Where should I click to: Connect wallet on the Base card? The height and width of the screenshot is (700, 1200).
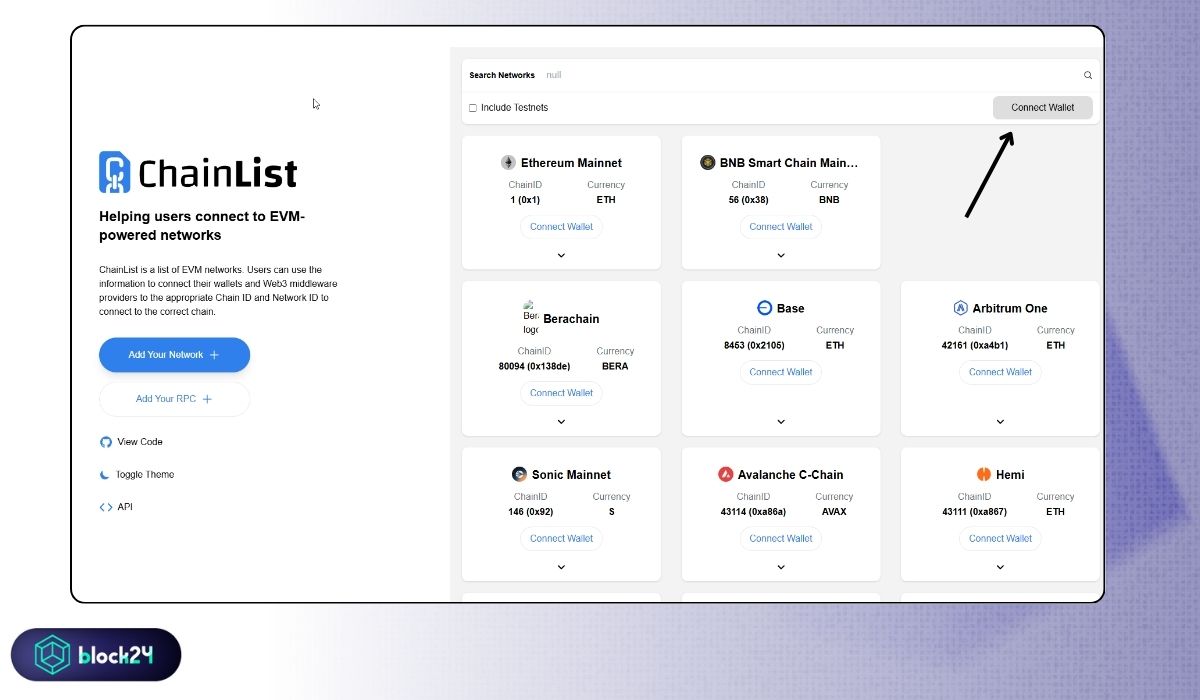point(781,372)
